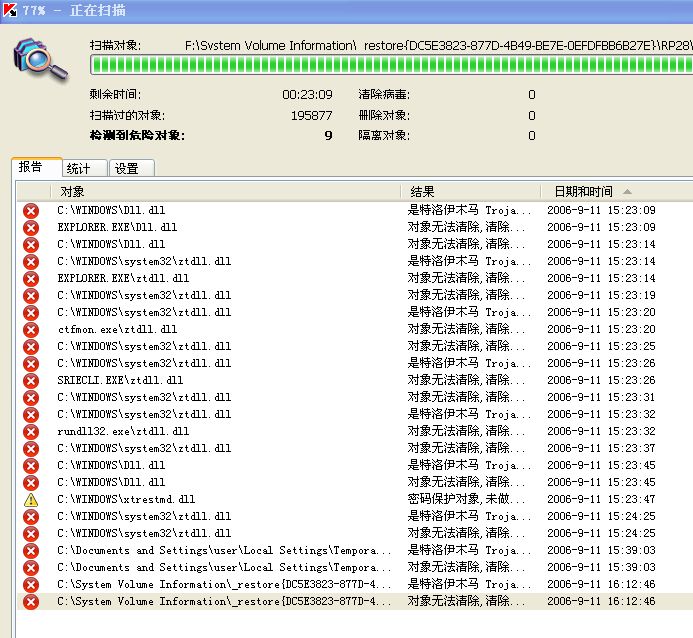Click the dangerous objects count 9
Viewport: 693px width, 638px height.
(328, 136)
